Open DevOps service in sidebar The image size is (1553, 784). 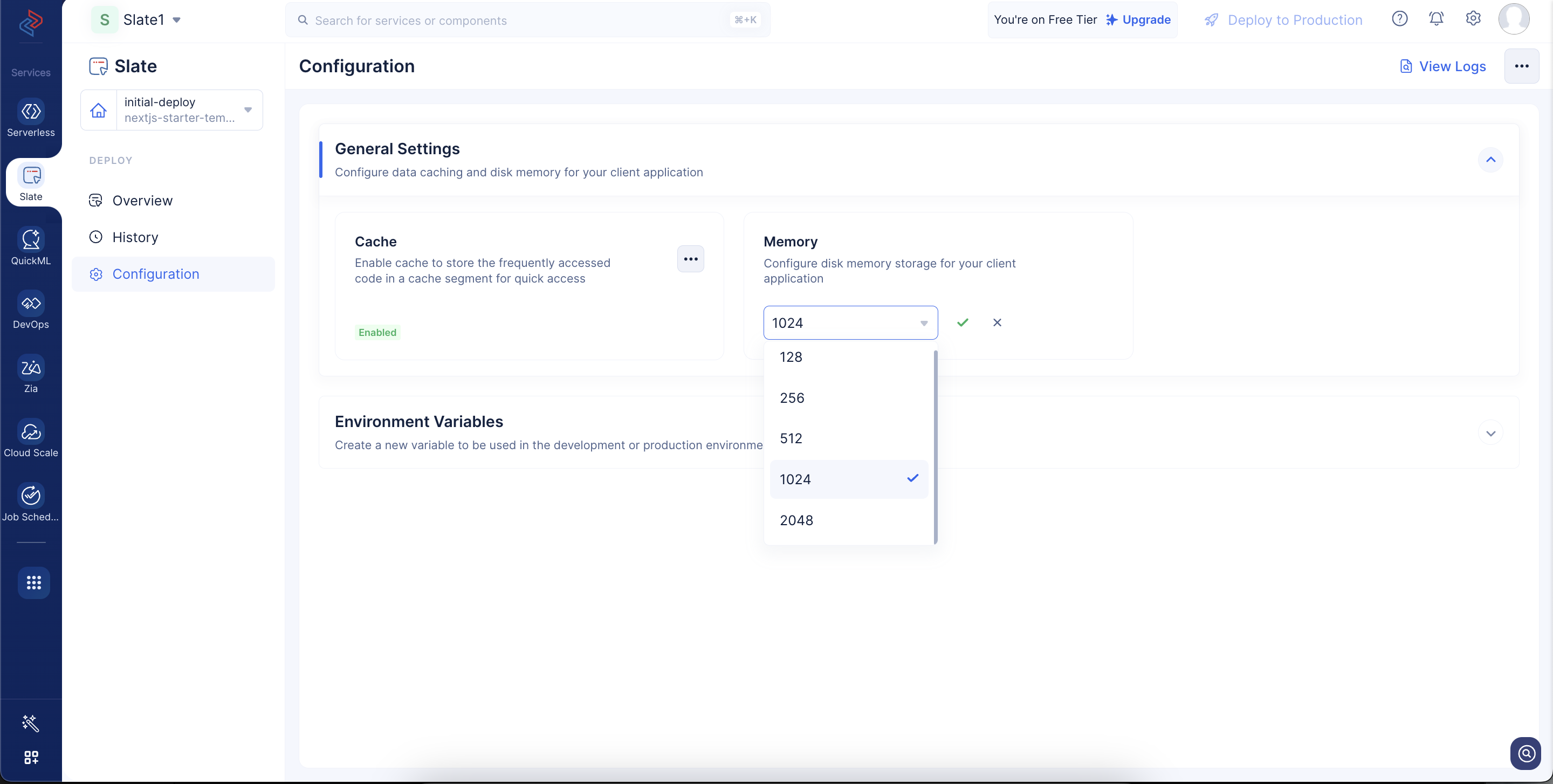click(x=31, y=304)
